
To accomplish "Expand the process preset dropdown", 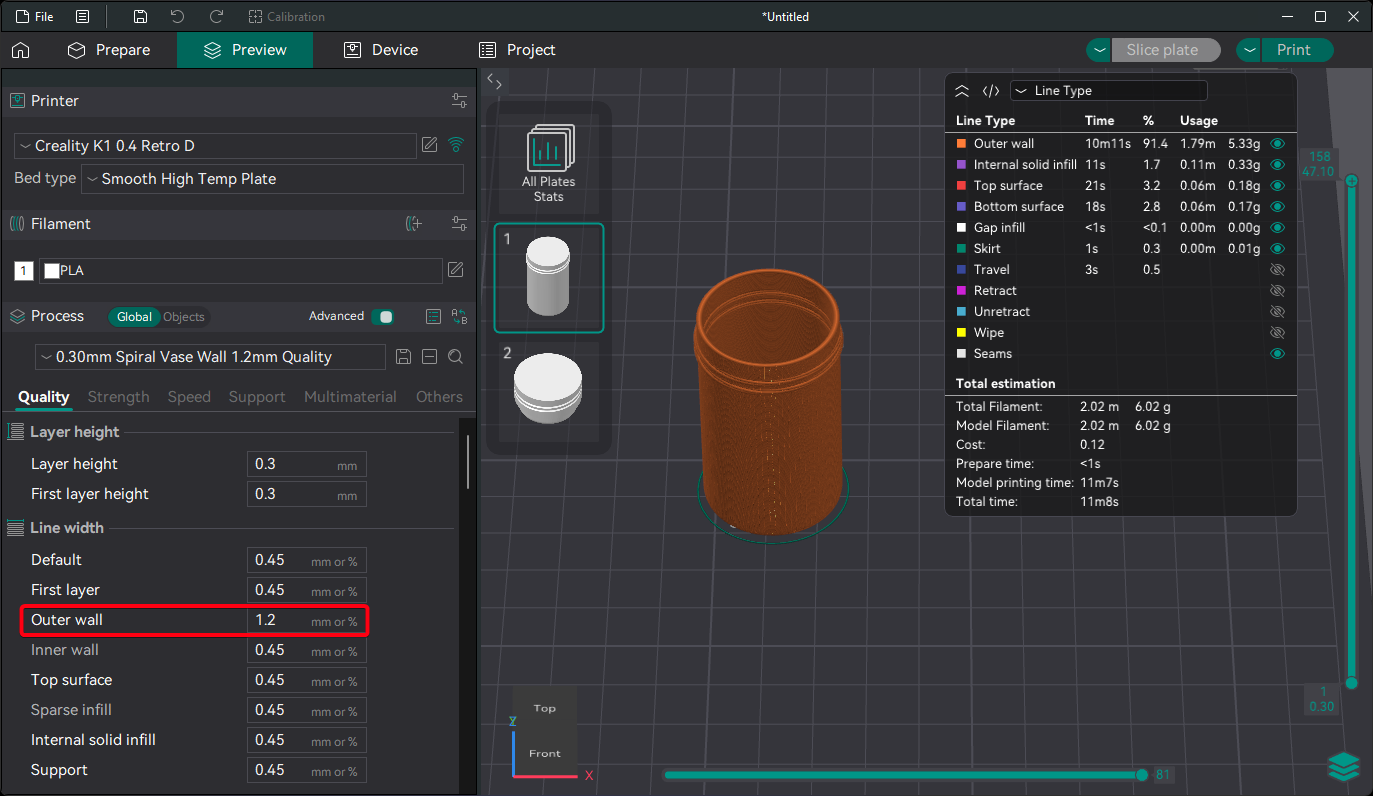I will 210,357.
